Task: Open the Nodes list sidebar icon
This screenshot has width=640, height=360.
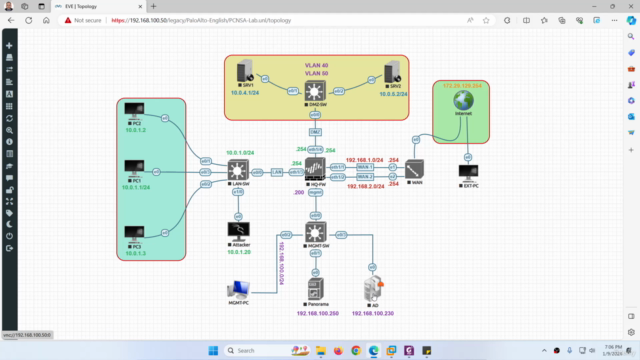Action: click(9, 58)
